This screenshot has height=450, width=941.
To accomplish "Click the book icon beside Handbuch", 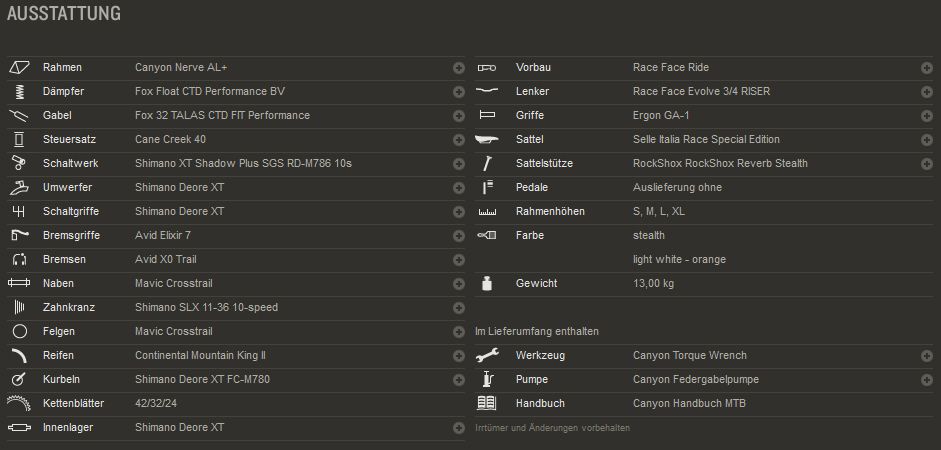I will click(x=487, y=403).
